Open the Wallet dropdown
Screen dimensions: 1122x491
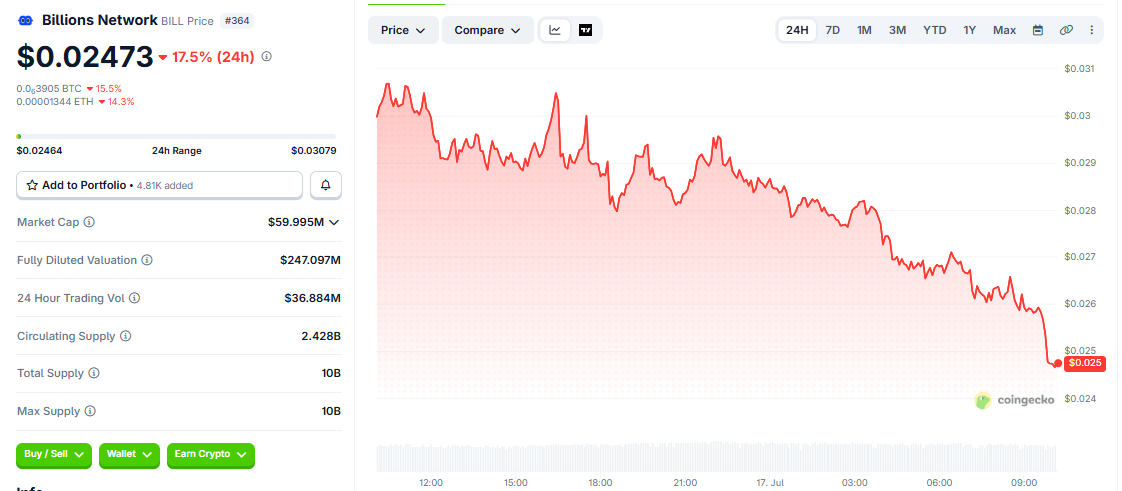[x=130, y=454]
